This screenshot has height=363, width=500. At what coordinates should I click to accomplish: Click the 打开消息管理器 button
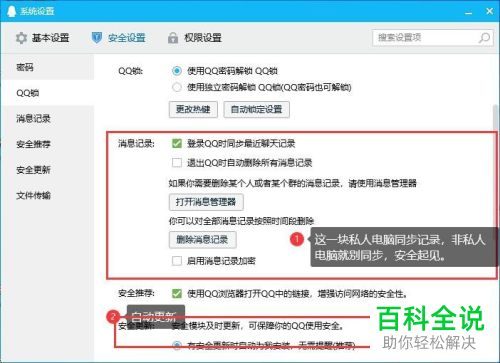pyautogui.click(x=206, y=202)
